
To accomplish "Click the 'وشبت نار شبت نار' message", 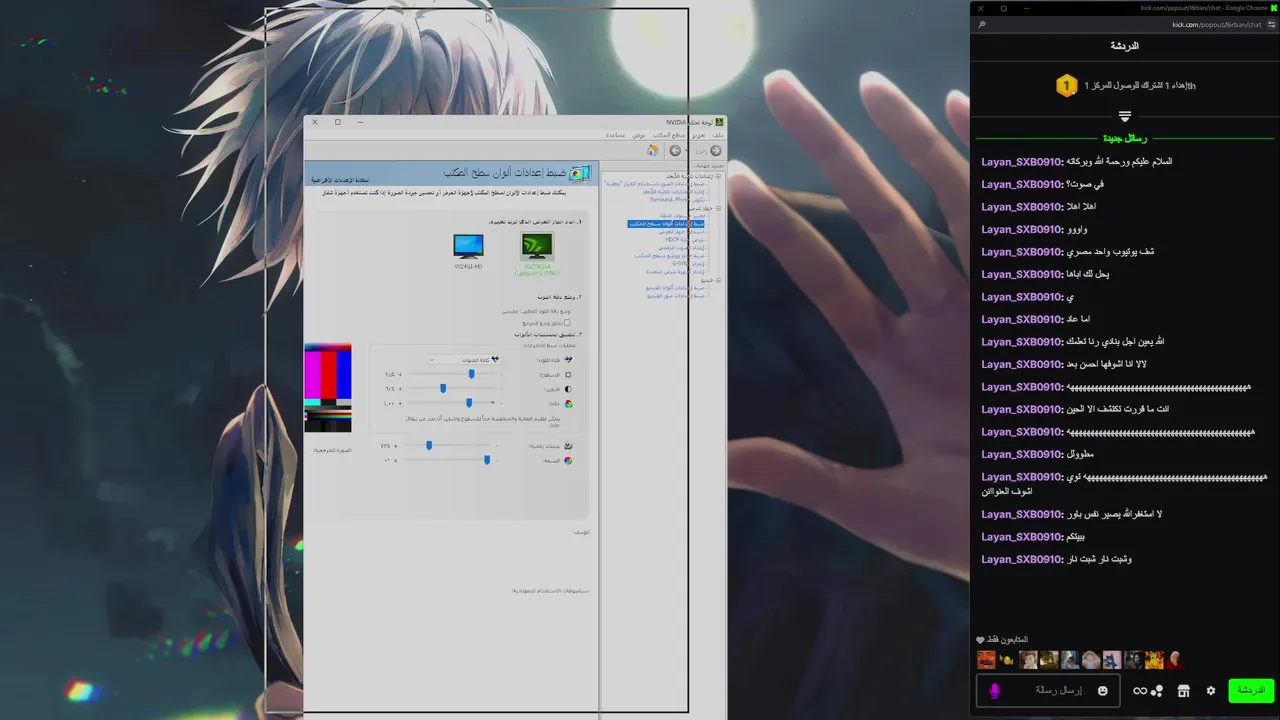I will [x=1099, y=559].
